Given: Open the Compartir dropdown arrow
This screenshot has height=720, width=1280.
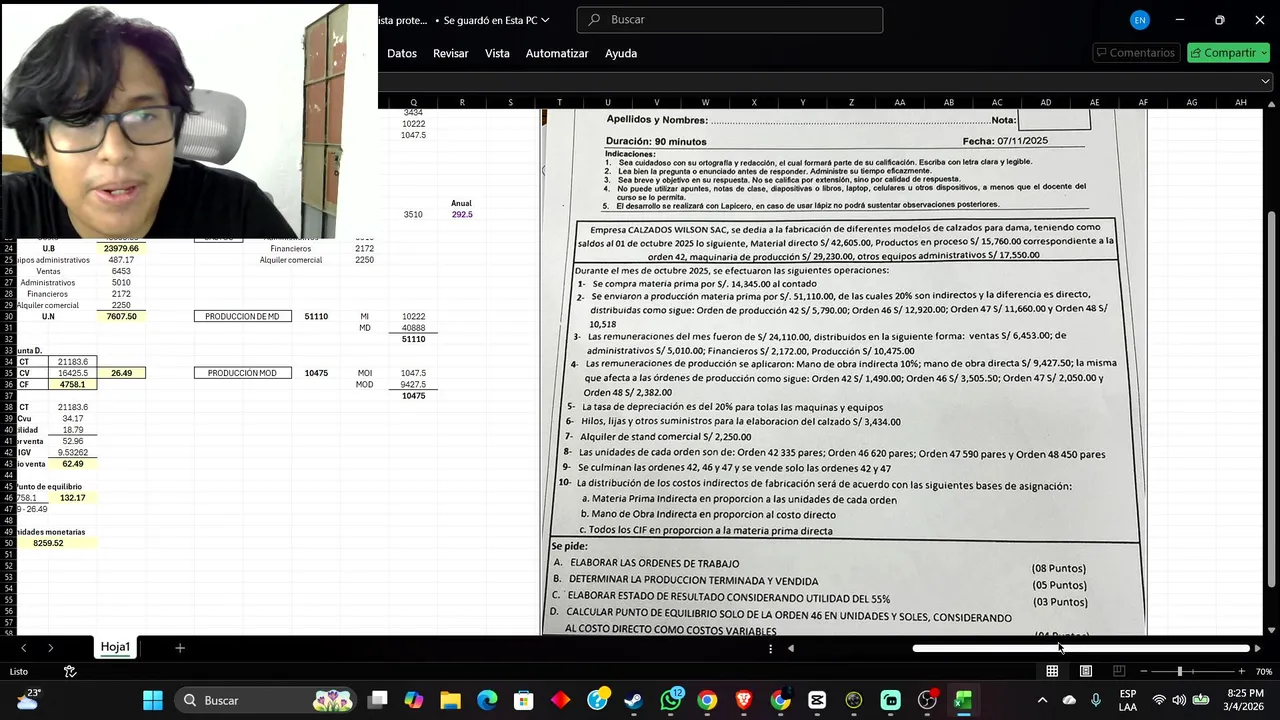Looking at the screenshot, I should [1264, 53].
